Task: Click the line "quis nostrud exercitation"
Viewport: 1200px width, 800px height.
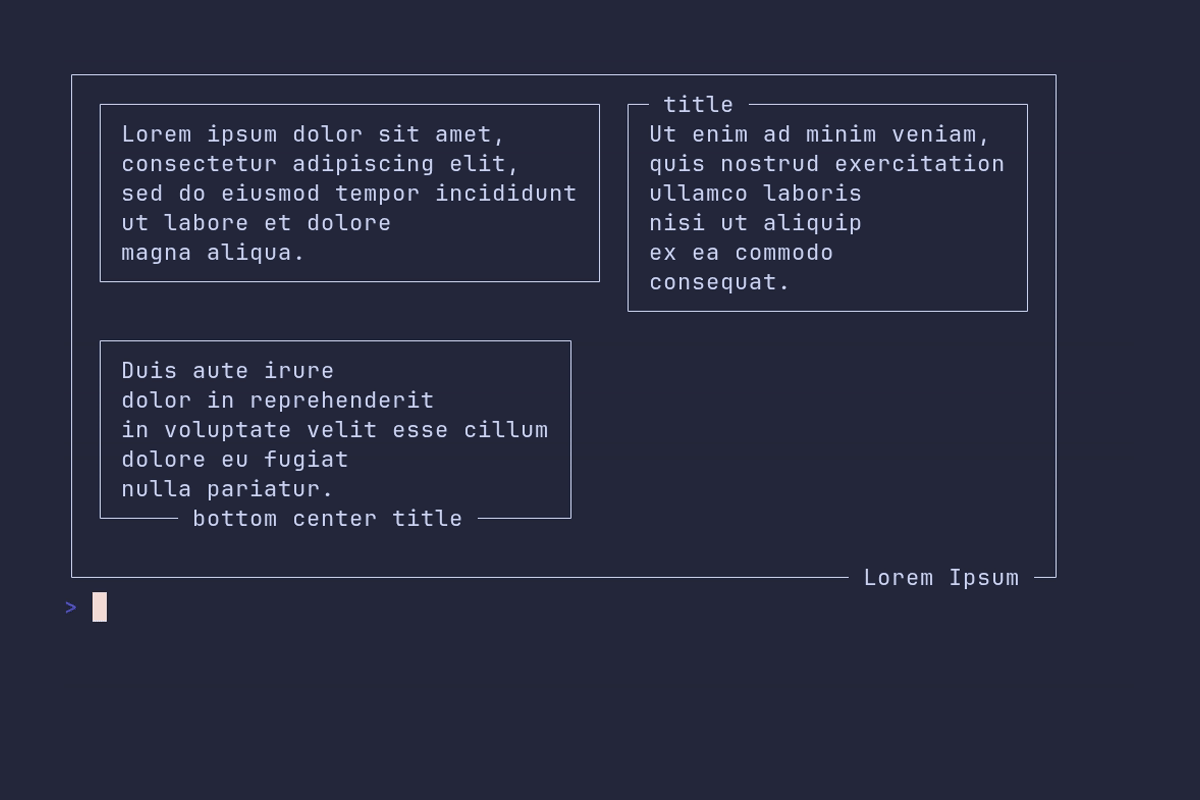Action: click(x=827, y=163)
